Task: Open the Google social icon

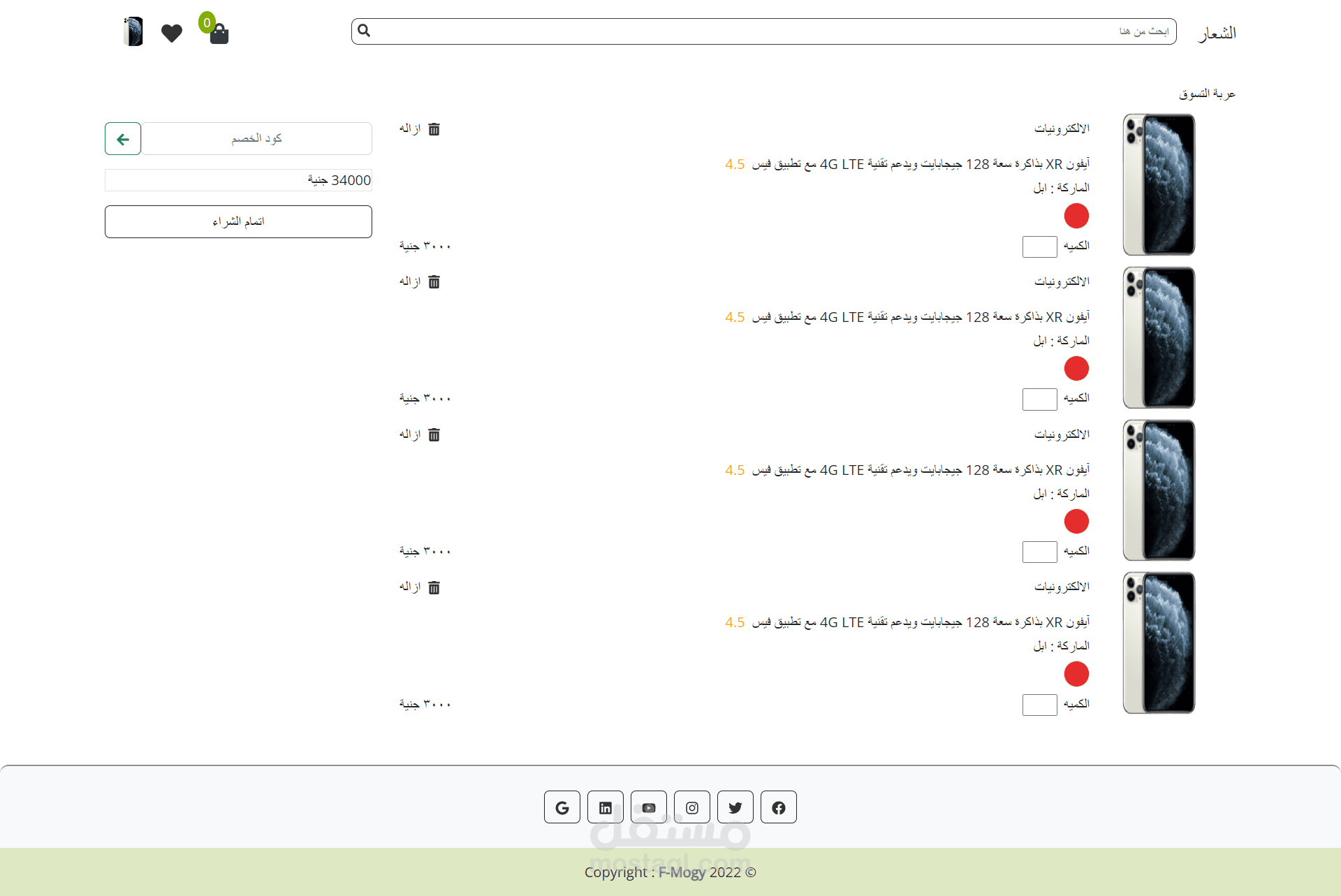Action: tap(562, 807)
